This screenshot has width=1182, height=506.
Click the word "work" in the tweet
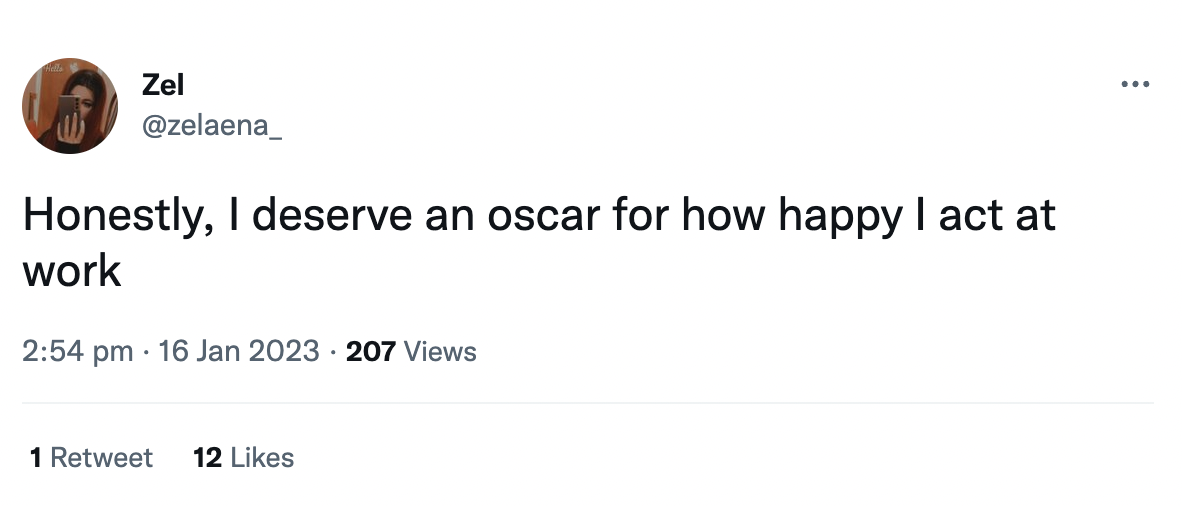coord(71,270)
